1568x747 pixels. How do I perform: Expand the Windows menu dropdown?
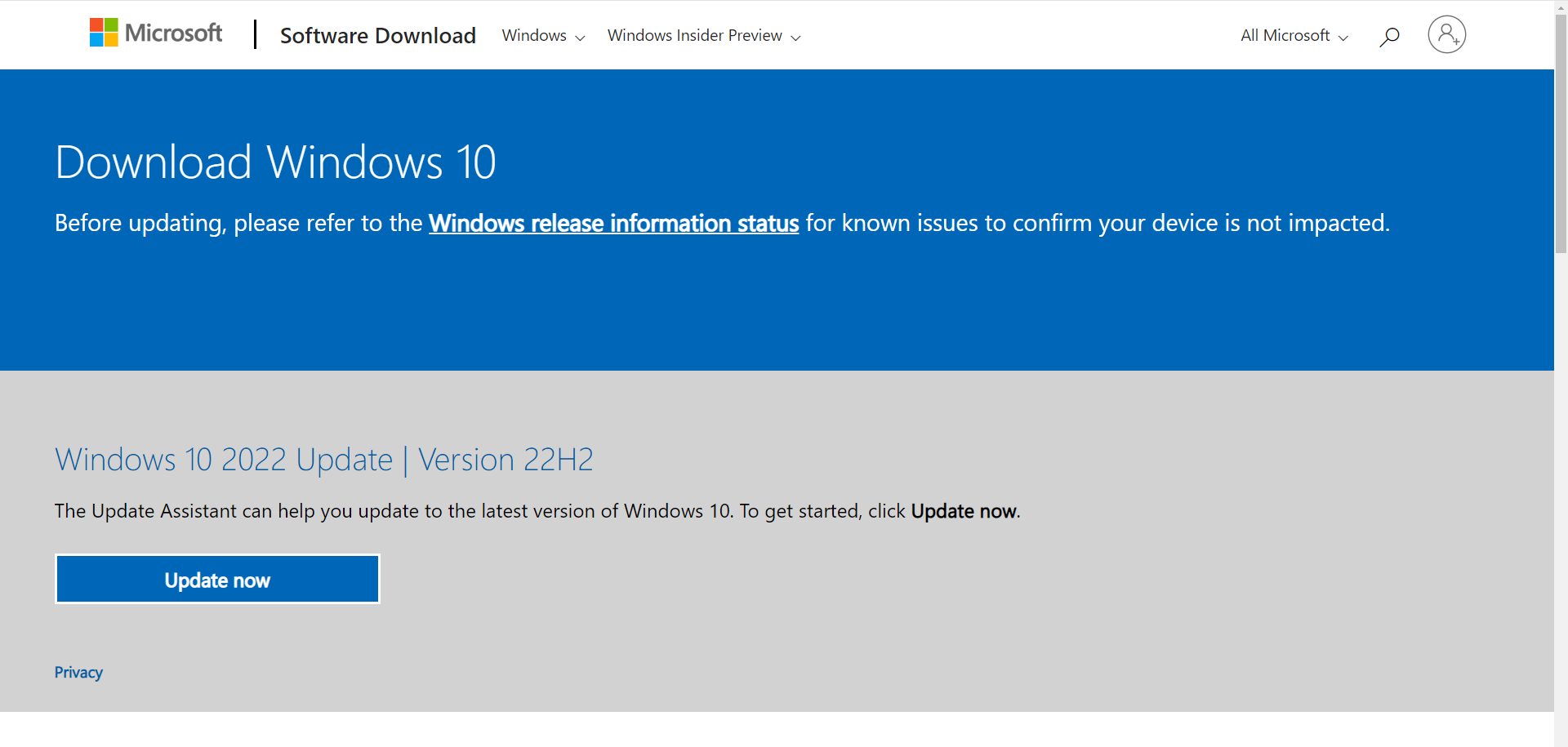543,36
